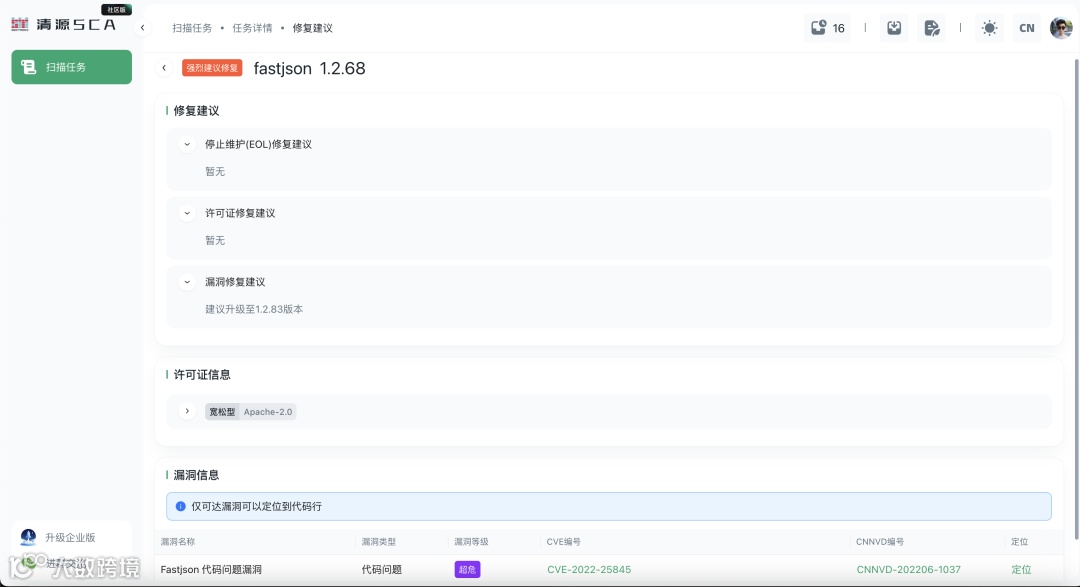Open the 扫描任务 sidebar menu item

pyautogui.click(x=72, y=67)
